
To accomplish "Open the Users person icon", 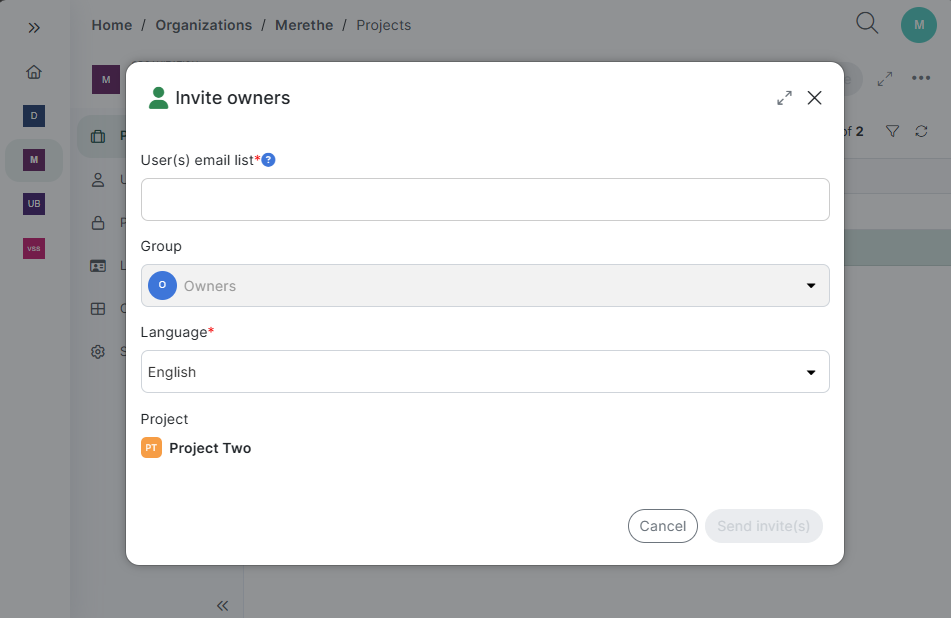I will tap(98, 180).
